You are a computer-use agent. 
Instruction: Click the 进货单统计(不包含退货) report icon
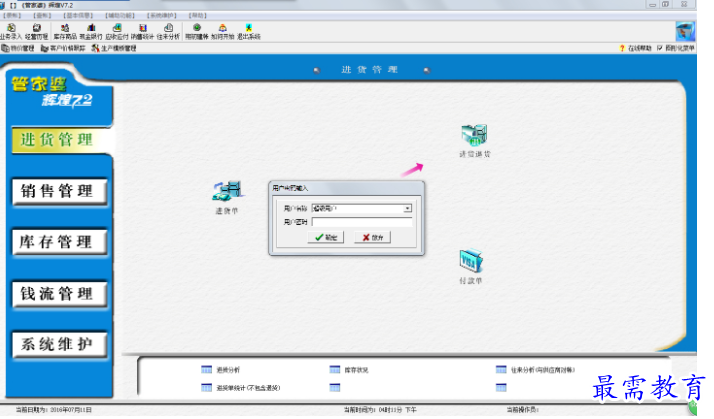pyautogui.click(x=206, y=388)
